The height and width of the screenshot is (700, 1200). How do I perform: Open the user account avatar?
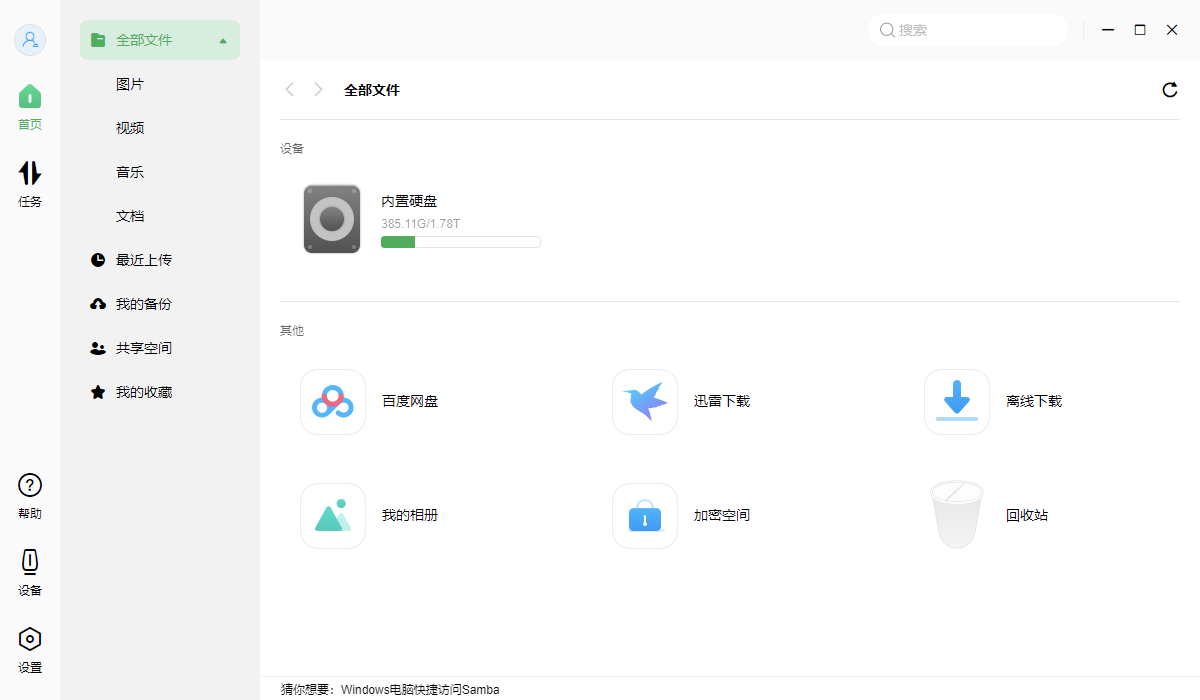pyautogui.click(x=29, y=40)
